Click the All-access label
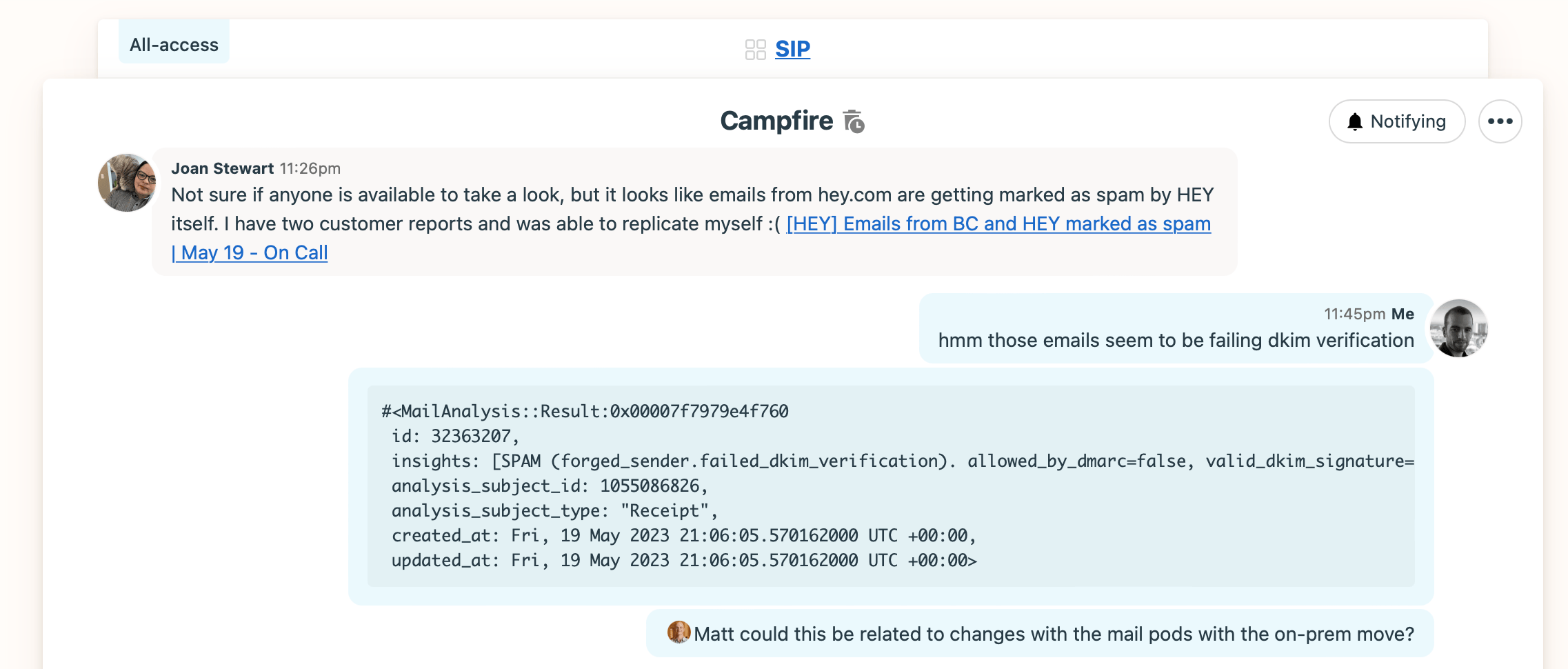This screenshot has width=1568, height=669. pos(174,45)
